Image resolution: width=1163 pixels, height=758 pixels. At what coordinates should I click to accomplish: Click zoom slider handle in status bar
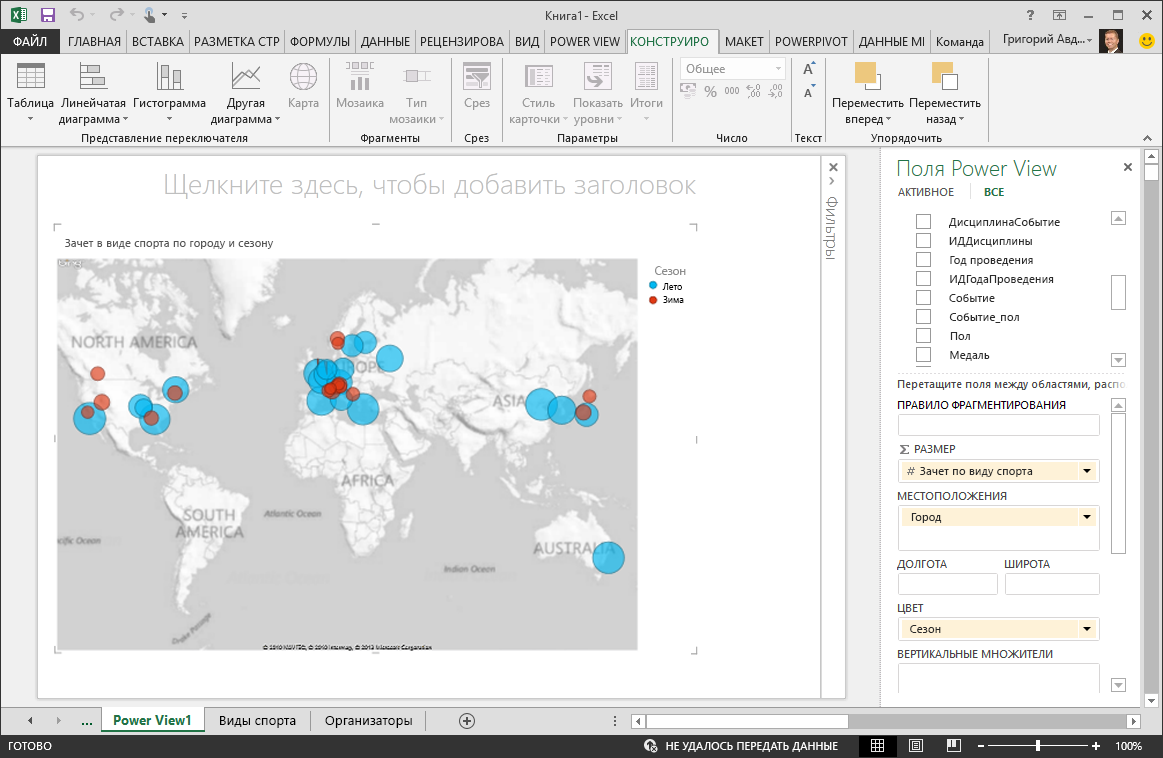coord(1038,745)
